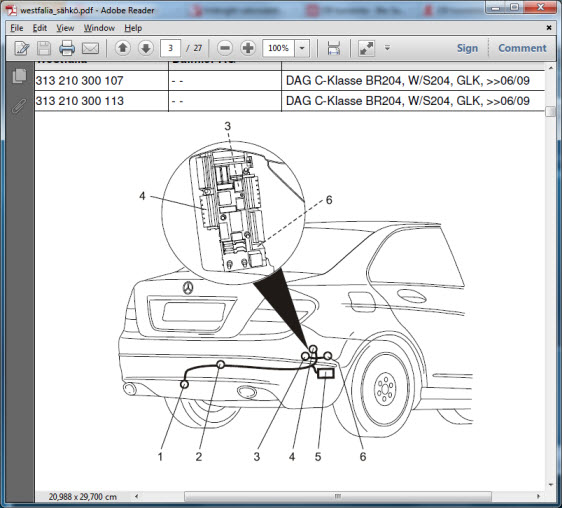Open the Comment pane
562x508 pixels.
coord(522,48)
